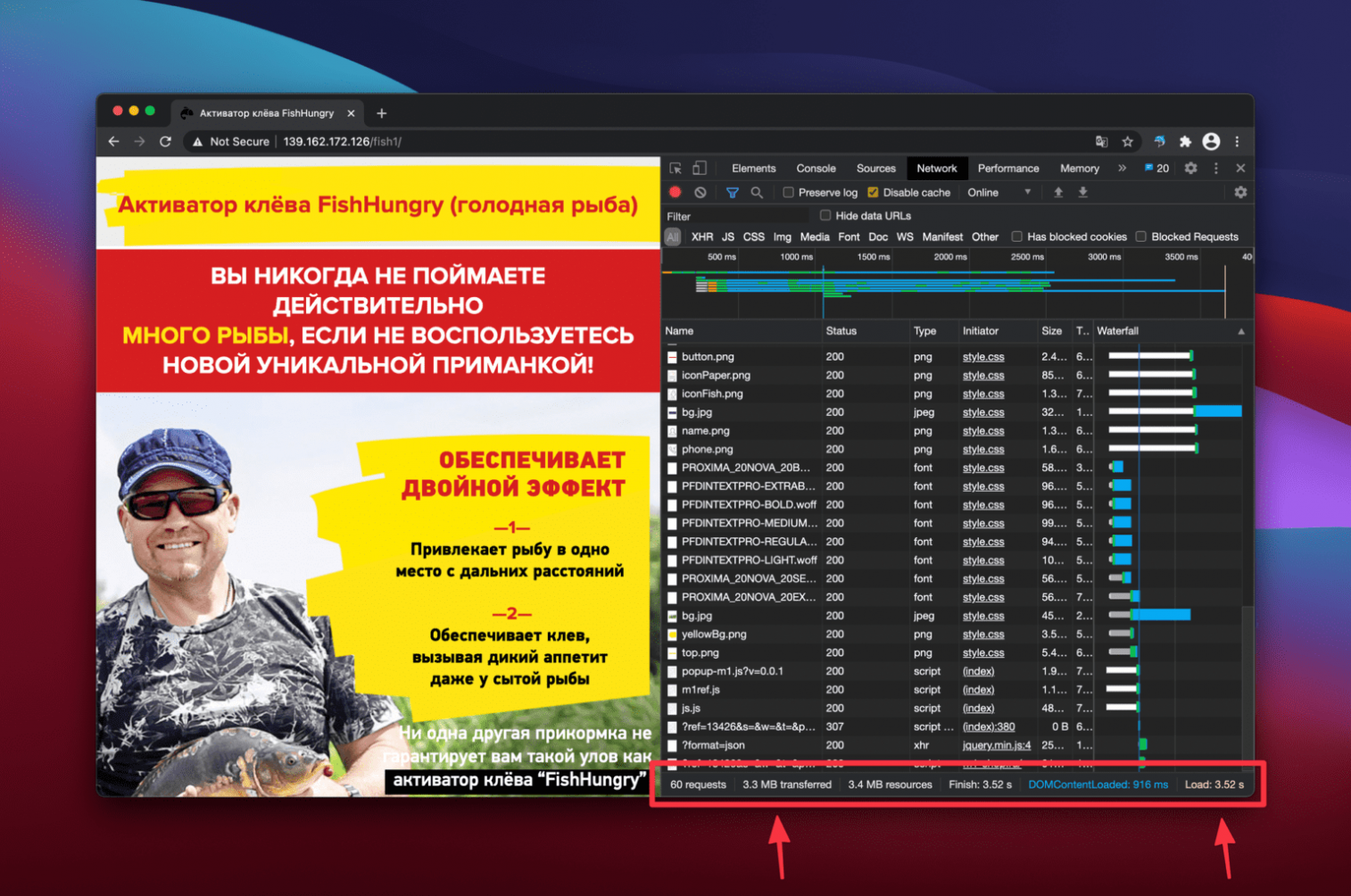Open the Extensions puzzle piece menu
This screenshot has width=1351, height=896.
[1185, 141]
